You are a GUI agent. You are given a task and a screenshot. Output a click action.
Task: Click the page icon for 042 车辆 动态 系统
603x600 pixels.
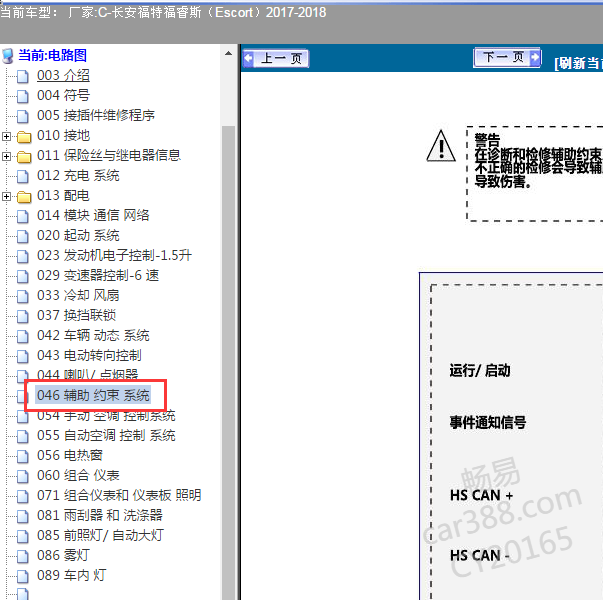pos(23,336)
